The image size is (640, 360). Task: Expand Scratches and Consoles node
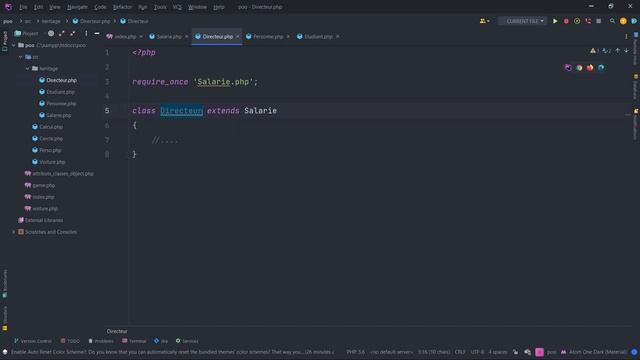click(13, 232)
